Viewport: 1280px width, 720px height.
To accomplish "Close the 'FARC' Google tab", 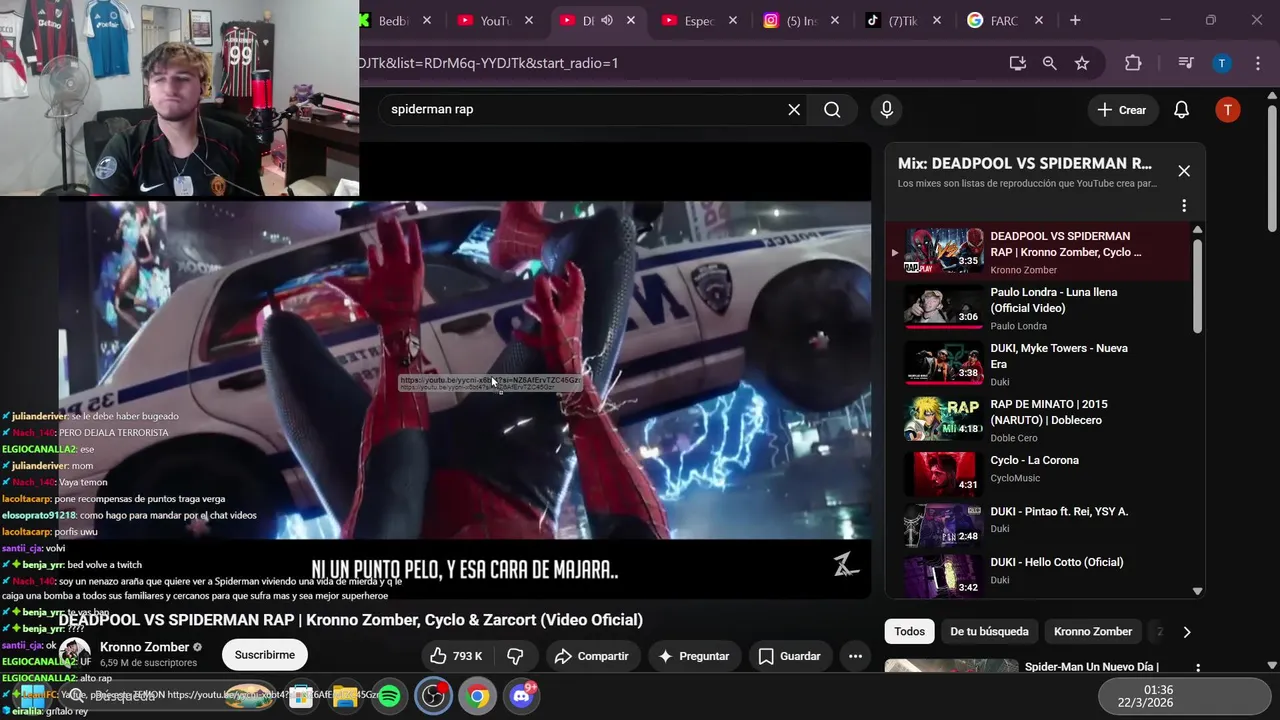I will coord(1039,20).
